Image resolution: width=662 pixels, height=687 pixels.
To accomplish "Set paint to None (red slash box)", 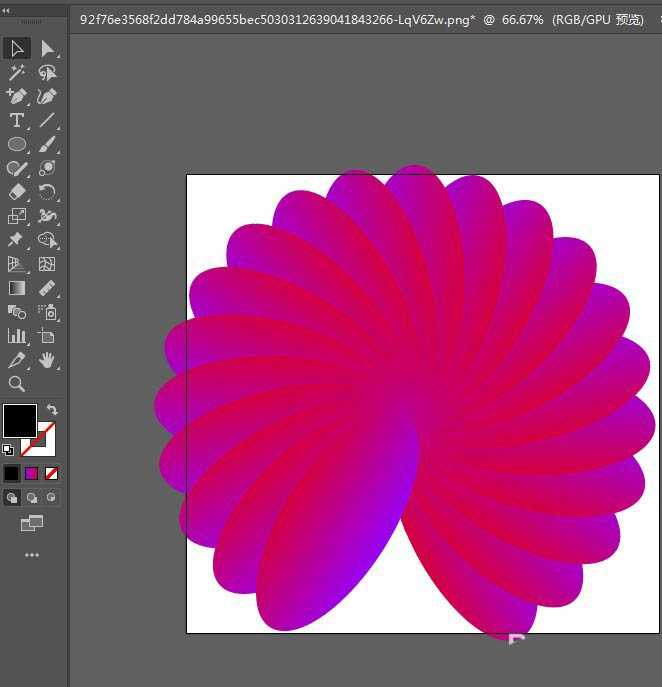I will (51, 473).
